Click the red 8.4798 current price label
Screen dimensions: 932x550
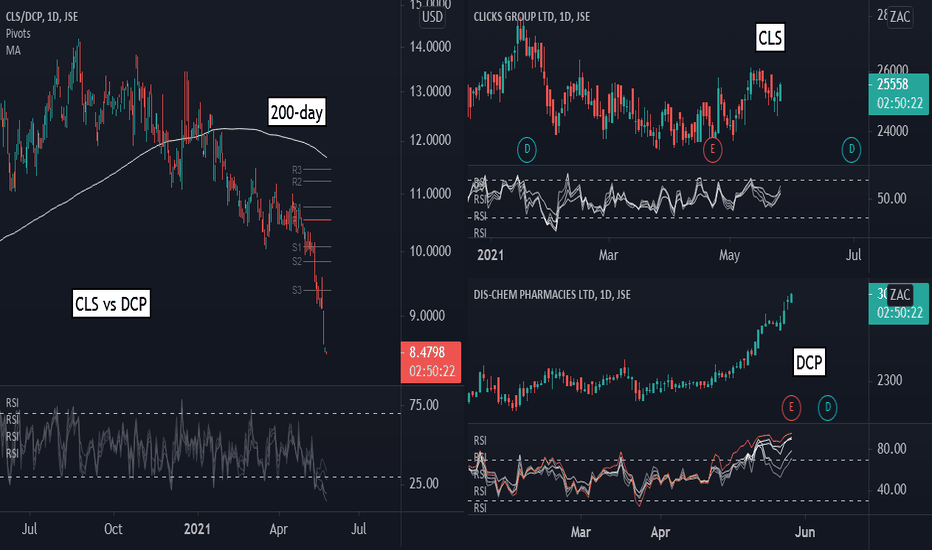click(432, 362)
